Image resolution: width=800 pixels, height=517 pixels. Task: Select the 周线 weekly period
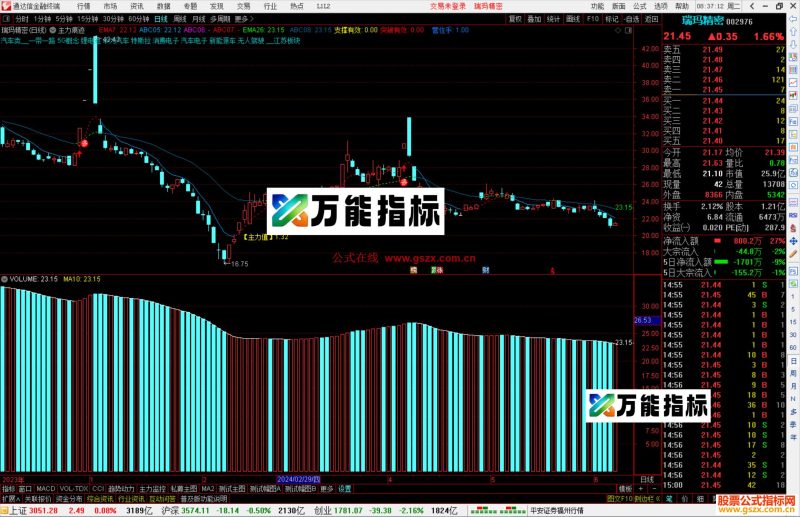pyautogui.click(x=180, y=19)
